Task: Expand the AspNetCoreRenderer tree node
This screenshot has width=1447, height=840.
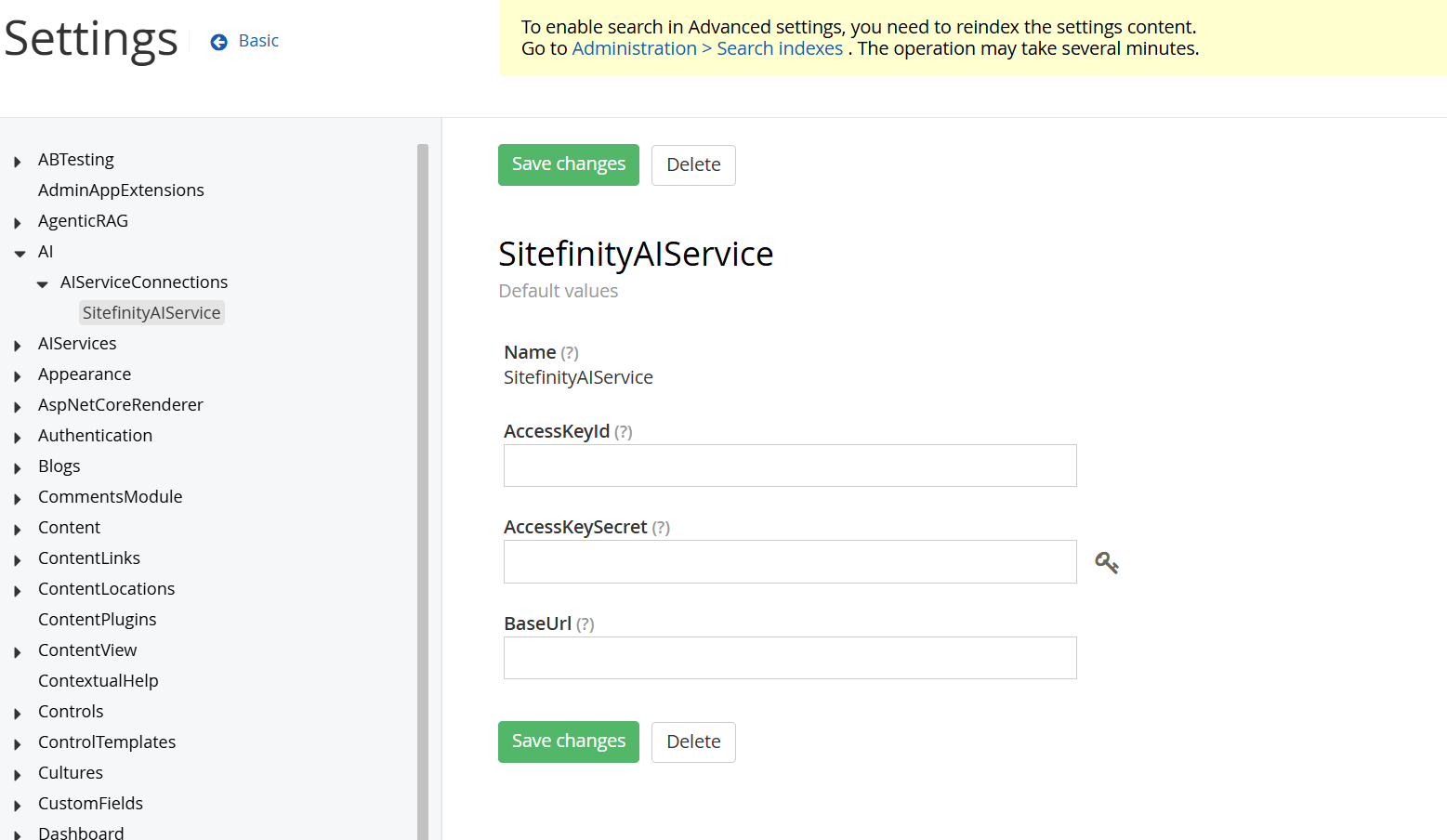Action: (18, 407)
